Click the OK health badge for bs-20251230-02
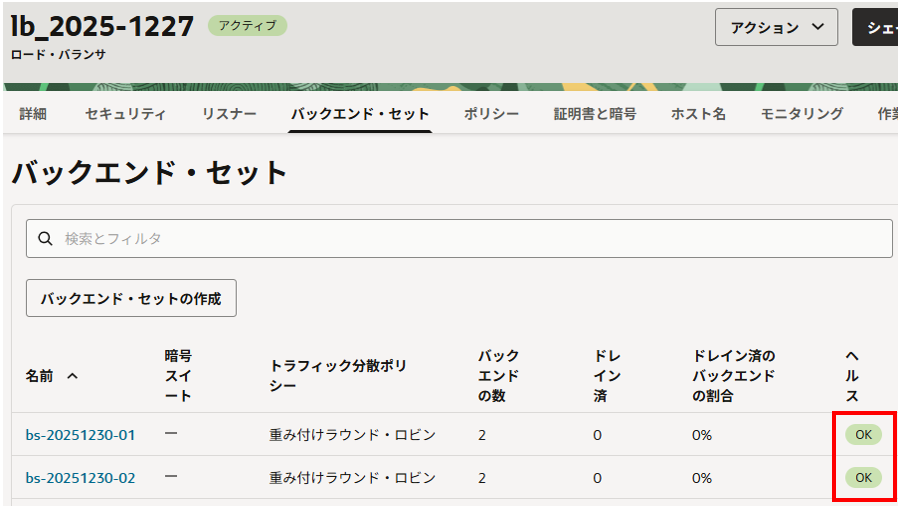 coord(863,478)
